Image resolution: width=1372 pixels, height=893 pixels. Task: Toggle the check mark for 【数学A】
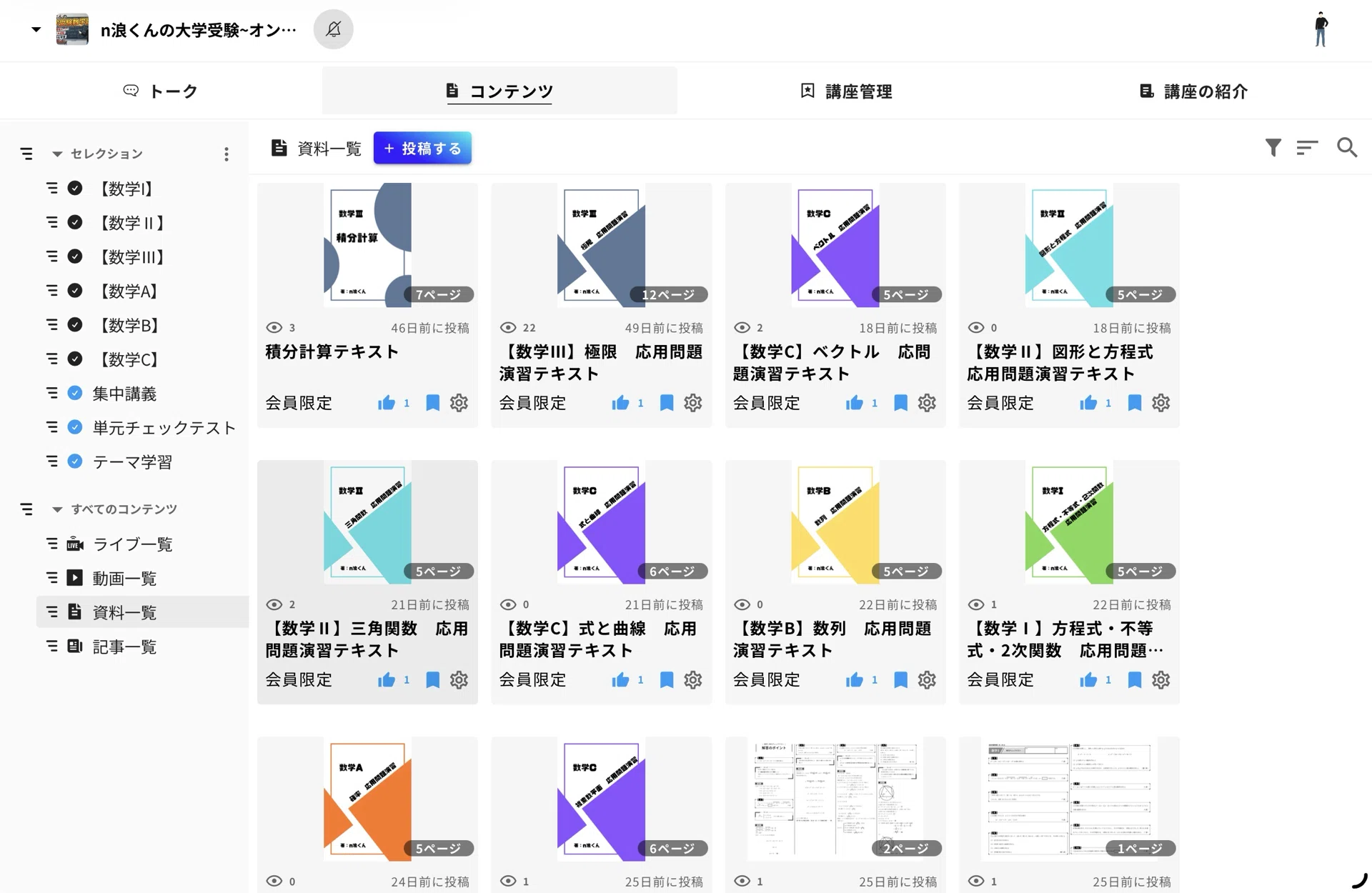75,290
